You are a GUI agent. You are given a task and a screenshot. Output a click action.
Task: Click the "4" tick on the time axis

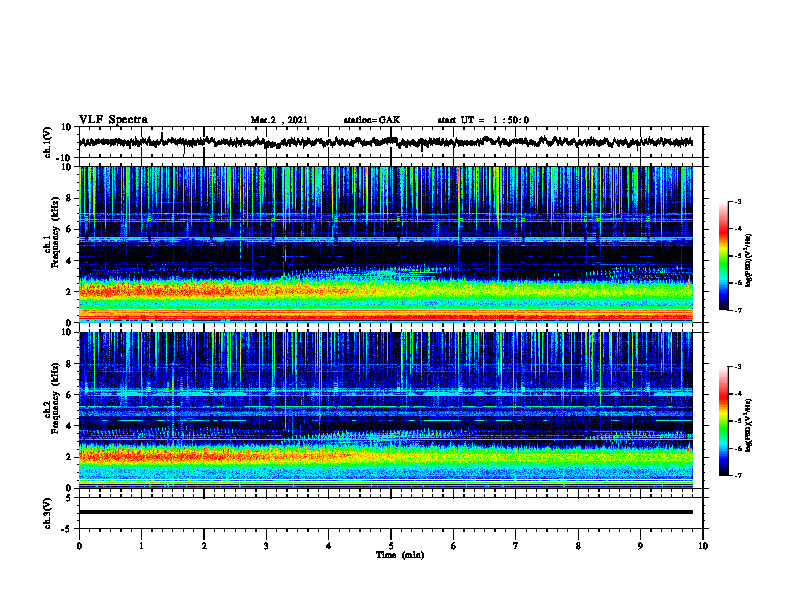click(x=328, y=546)
